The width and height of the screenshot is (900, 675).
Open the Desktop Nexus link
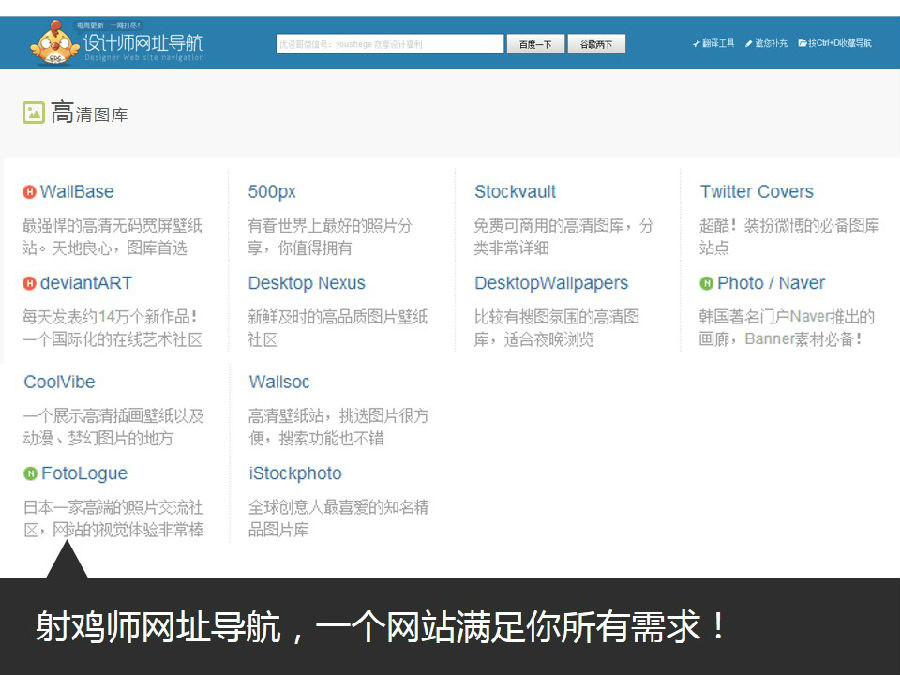coord(307,283)
